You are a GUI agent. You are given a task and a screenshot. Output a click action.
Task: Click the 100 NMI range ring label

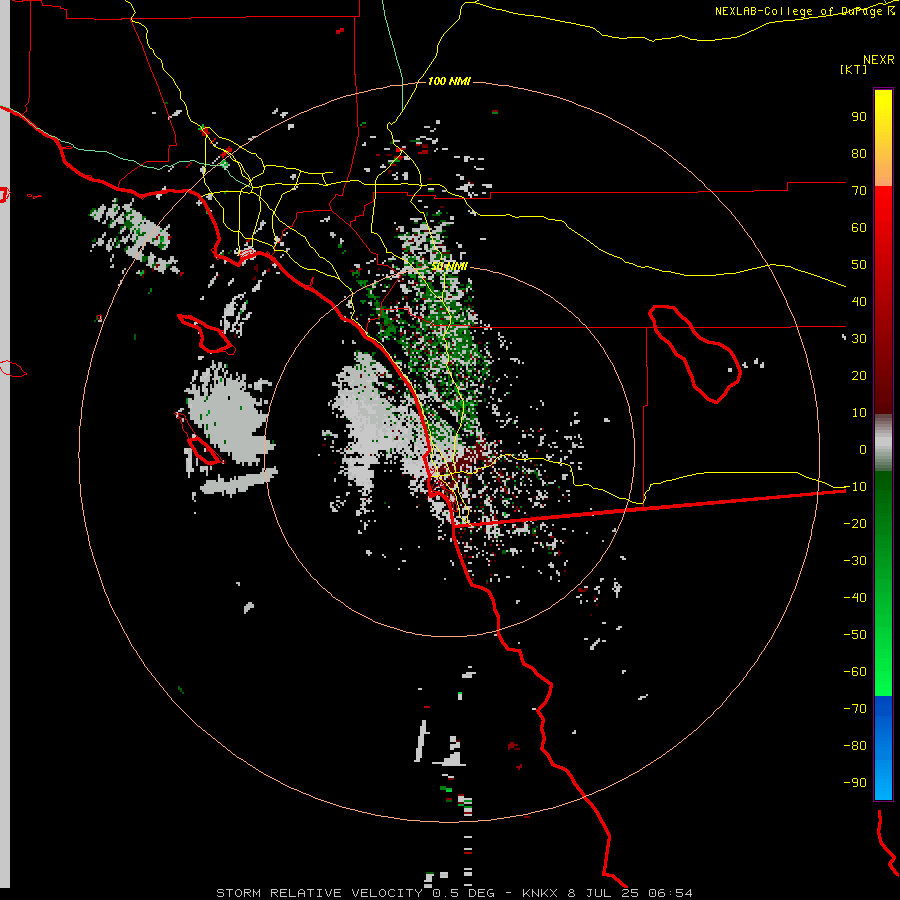pyautogui.click(x=449, y=81)
